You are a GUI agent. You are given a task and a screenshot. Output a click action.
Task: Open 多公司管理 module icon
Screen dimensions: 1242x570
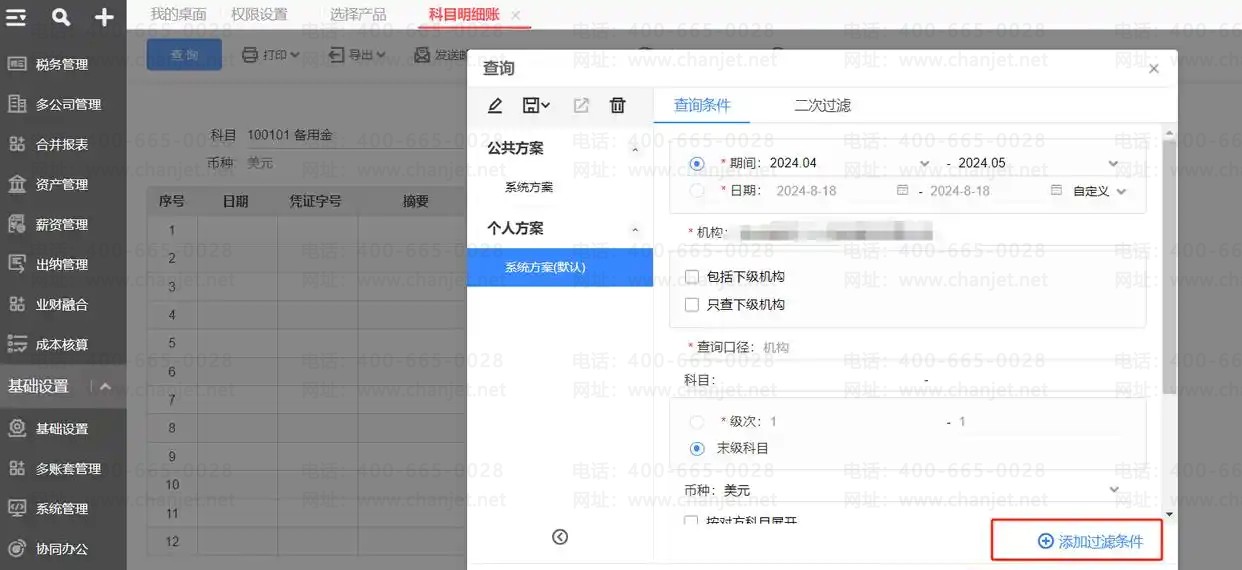(x=17, y=104)
